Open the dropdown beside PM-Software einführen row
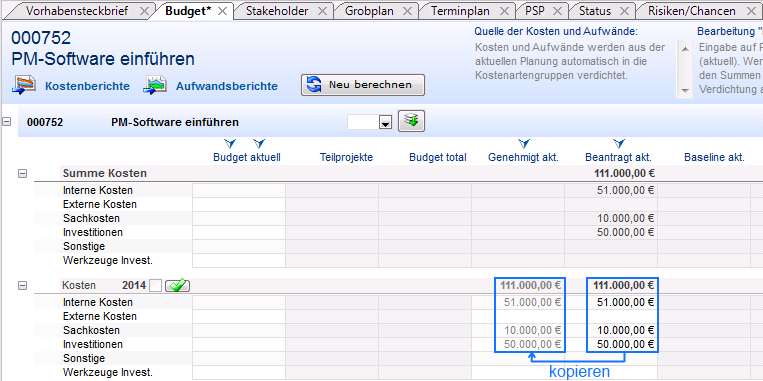 coord(385,123)
